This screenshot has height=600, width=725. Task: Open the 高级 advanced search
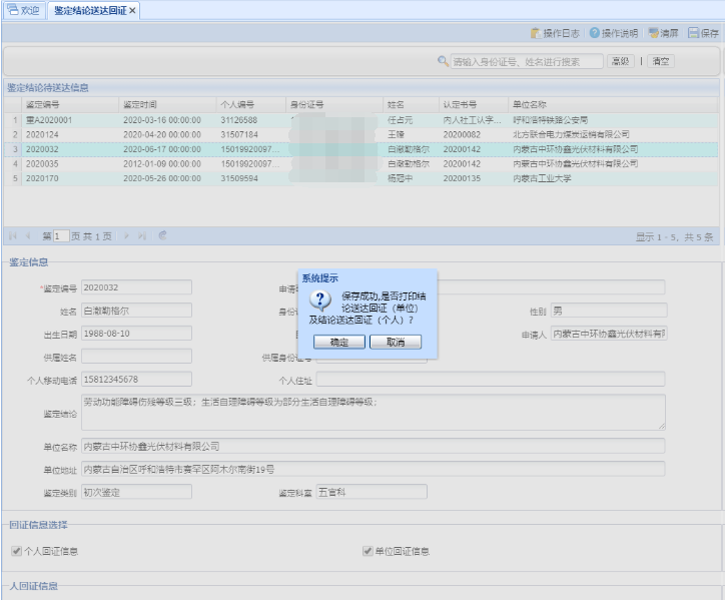(x=620, y=61)
